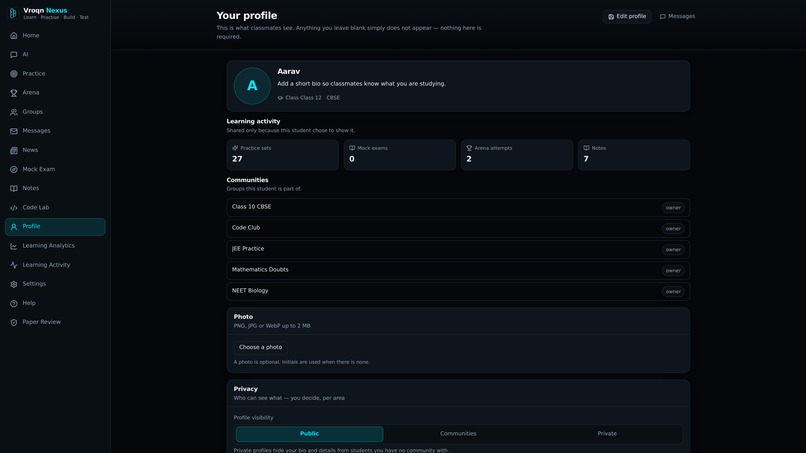Open the Code Club community row

pyautogui.click(x=458, y=228)
